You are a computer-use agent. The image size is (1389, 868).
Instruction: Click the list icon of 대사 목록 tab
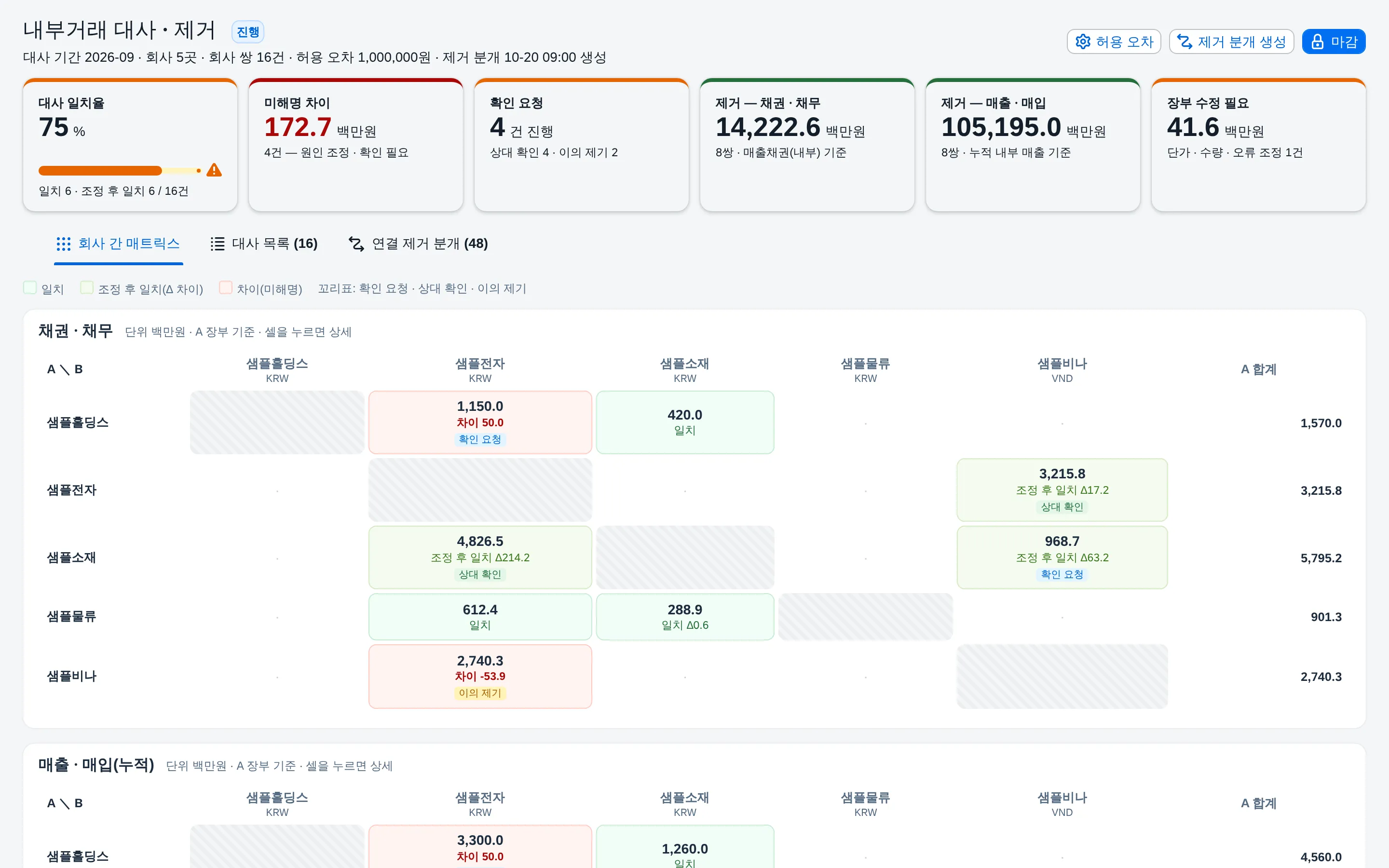(218, 244)
